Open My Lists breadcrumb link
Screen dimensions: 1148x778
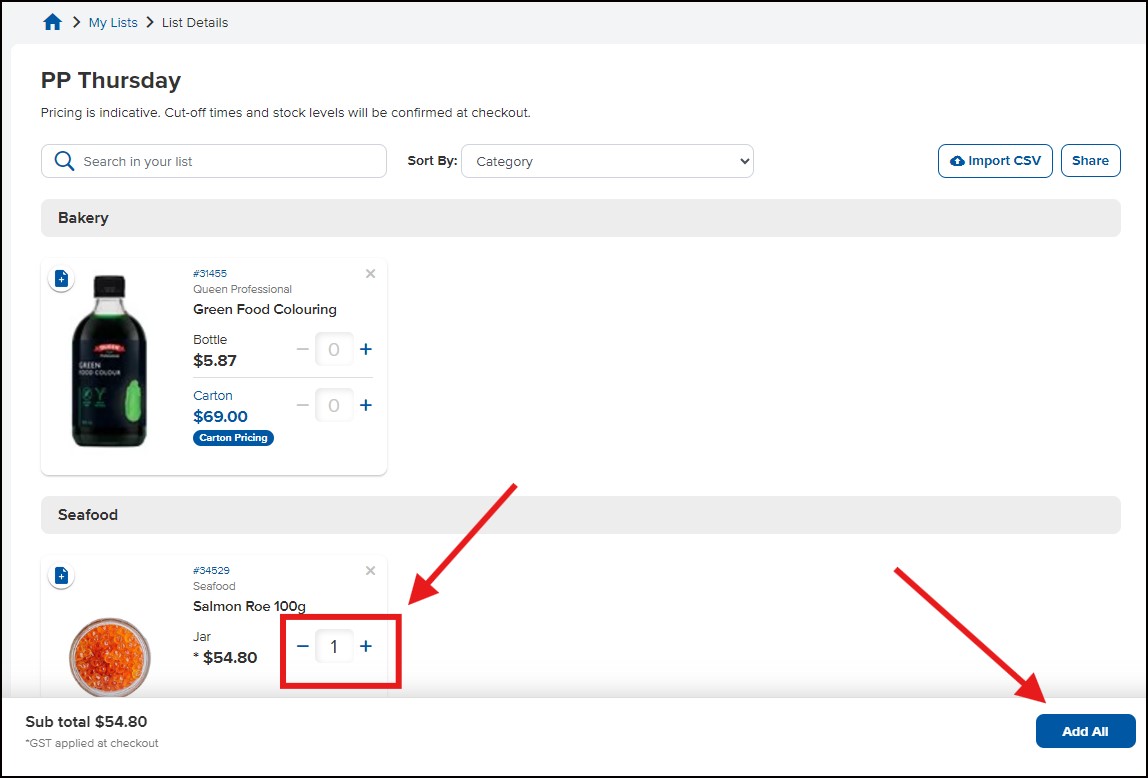click(113, 22)
